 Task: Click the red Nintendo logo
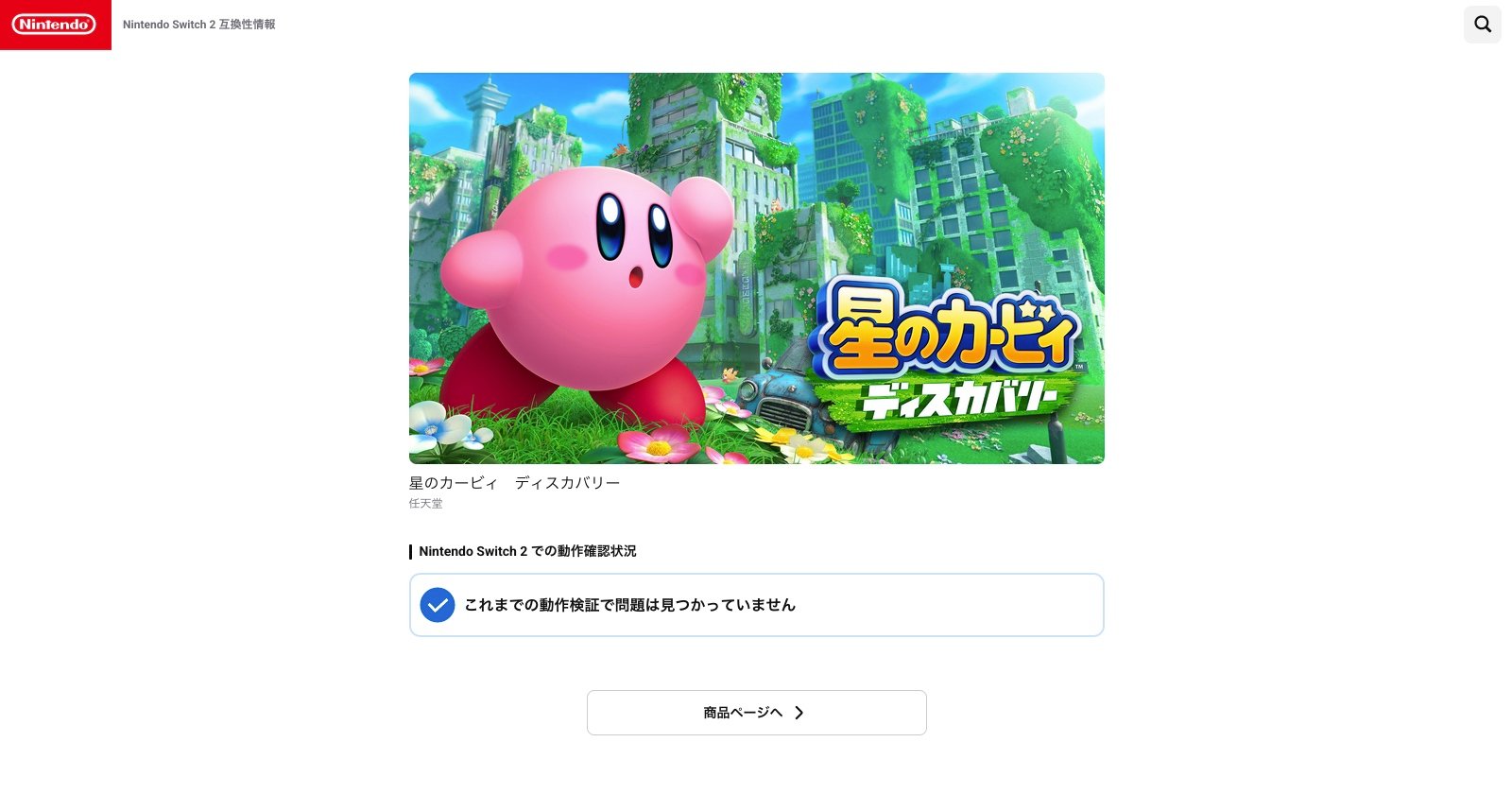coord(55,25)
